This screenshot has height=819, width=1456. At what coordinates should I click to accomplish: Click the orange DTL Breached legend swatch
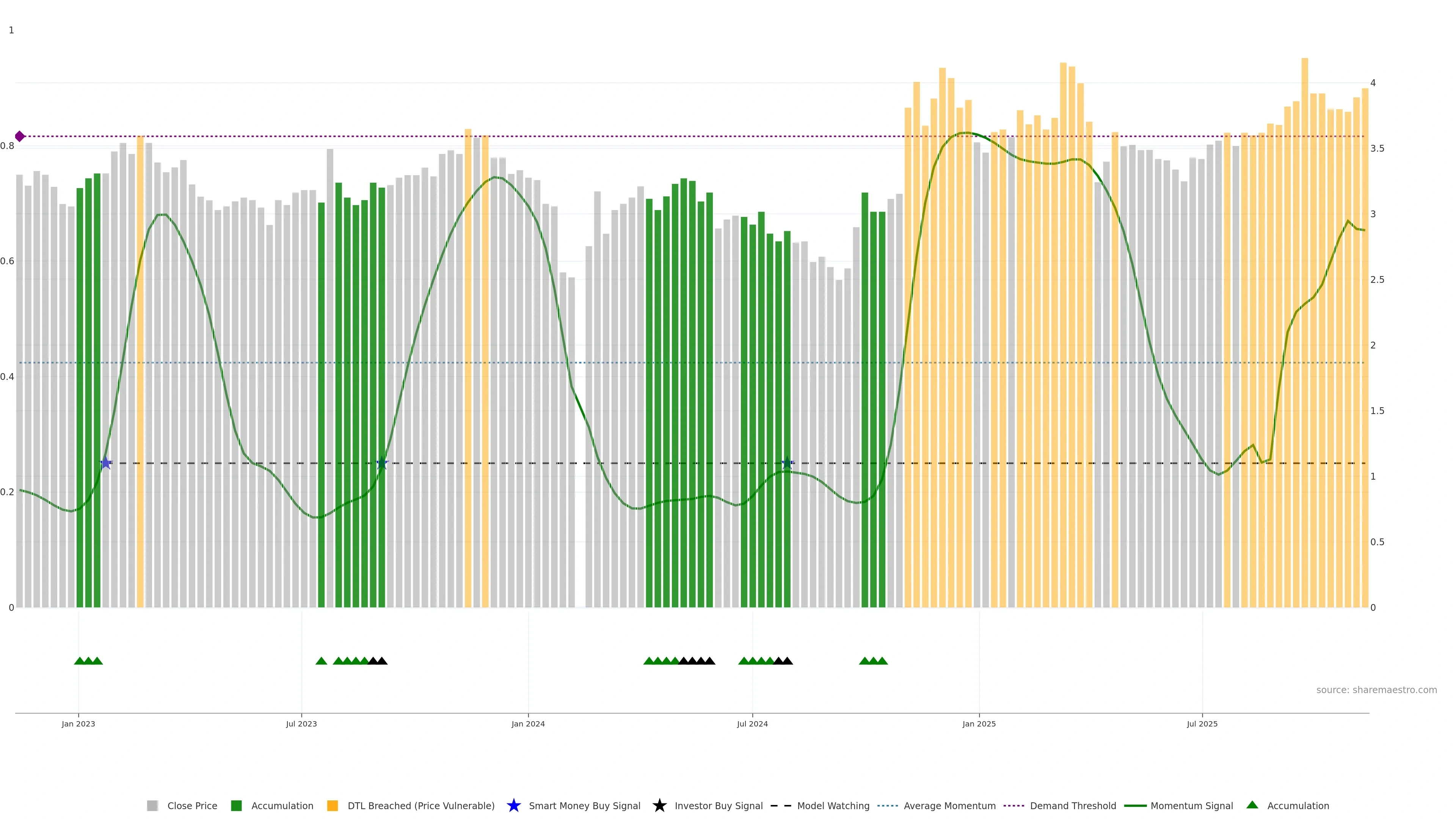click(x=333, y=805)
